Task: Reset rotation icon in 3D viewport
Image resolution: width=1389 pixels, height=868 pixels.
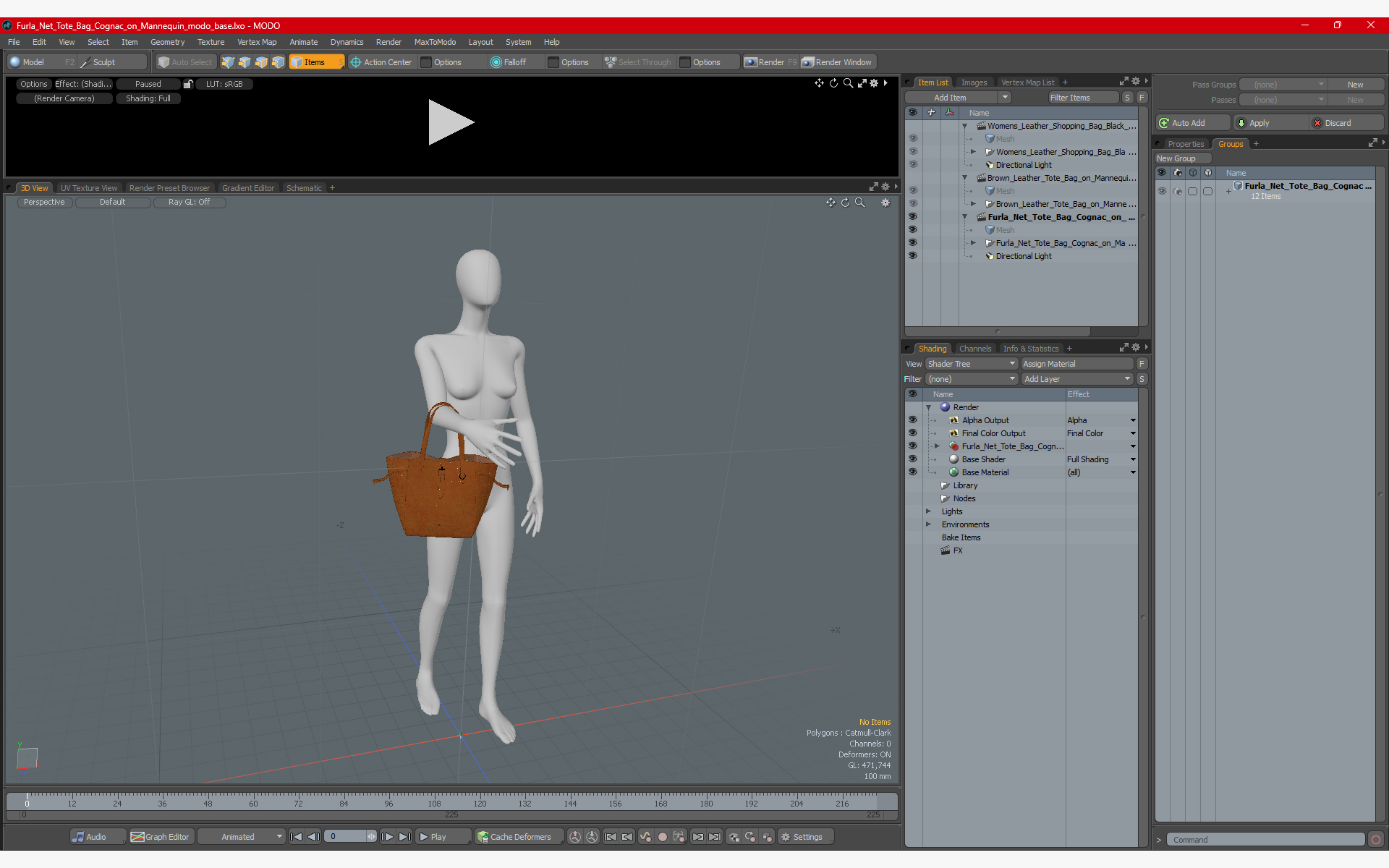Action: [845, 203]
